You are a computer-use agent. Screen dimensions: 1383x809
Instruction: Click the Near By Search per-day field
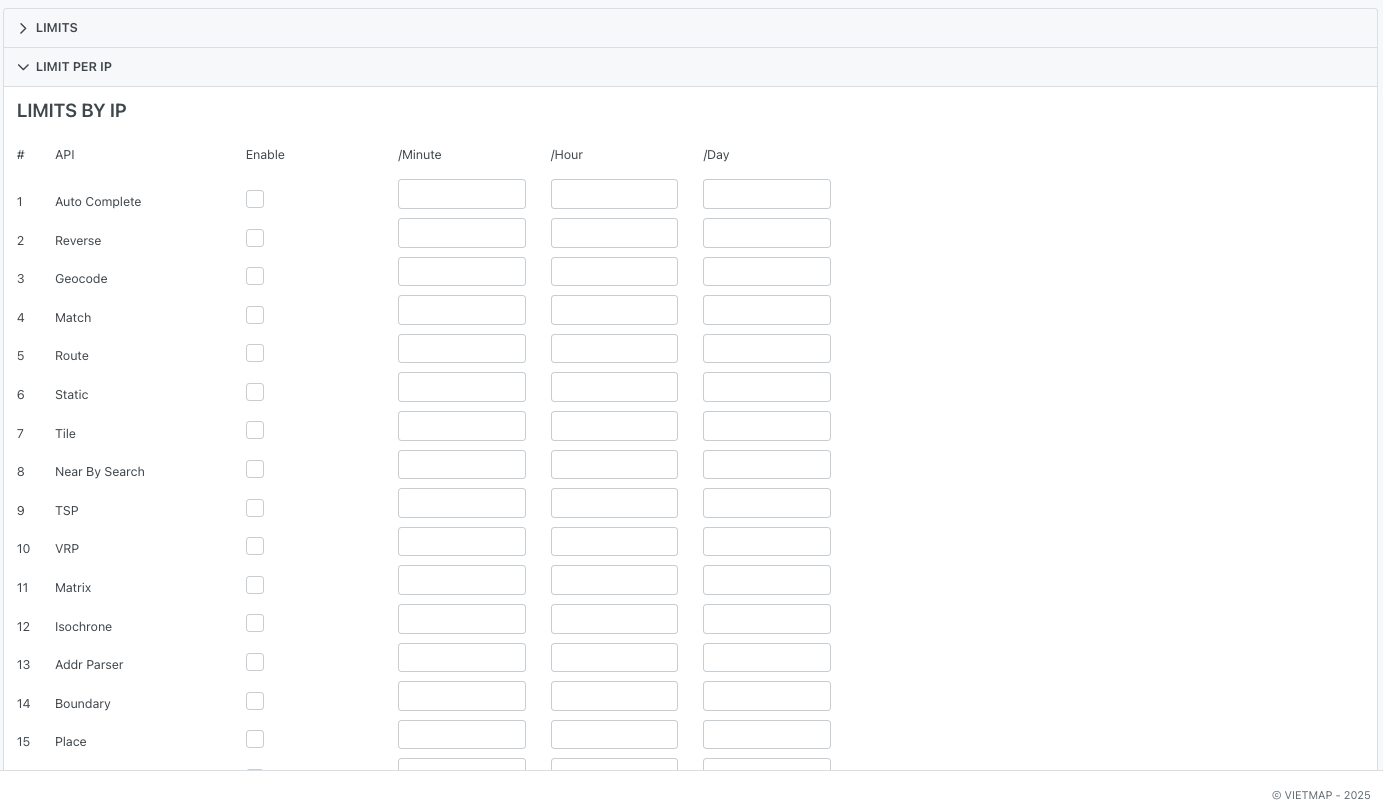[x=766, y=465]
